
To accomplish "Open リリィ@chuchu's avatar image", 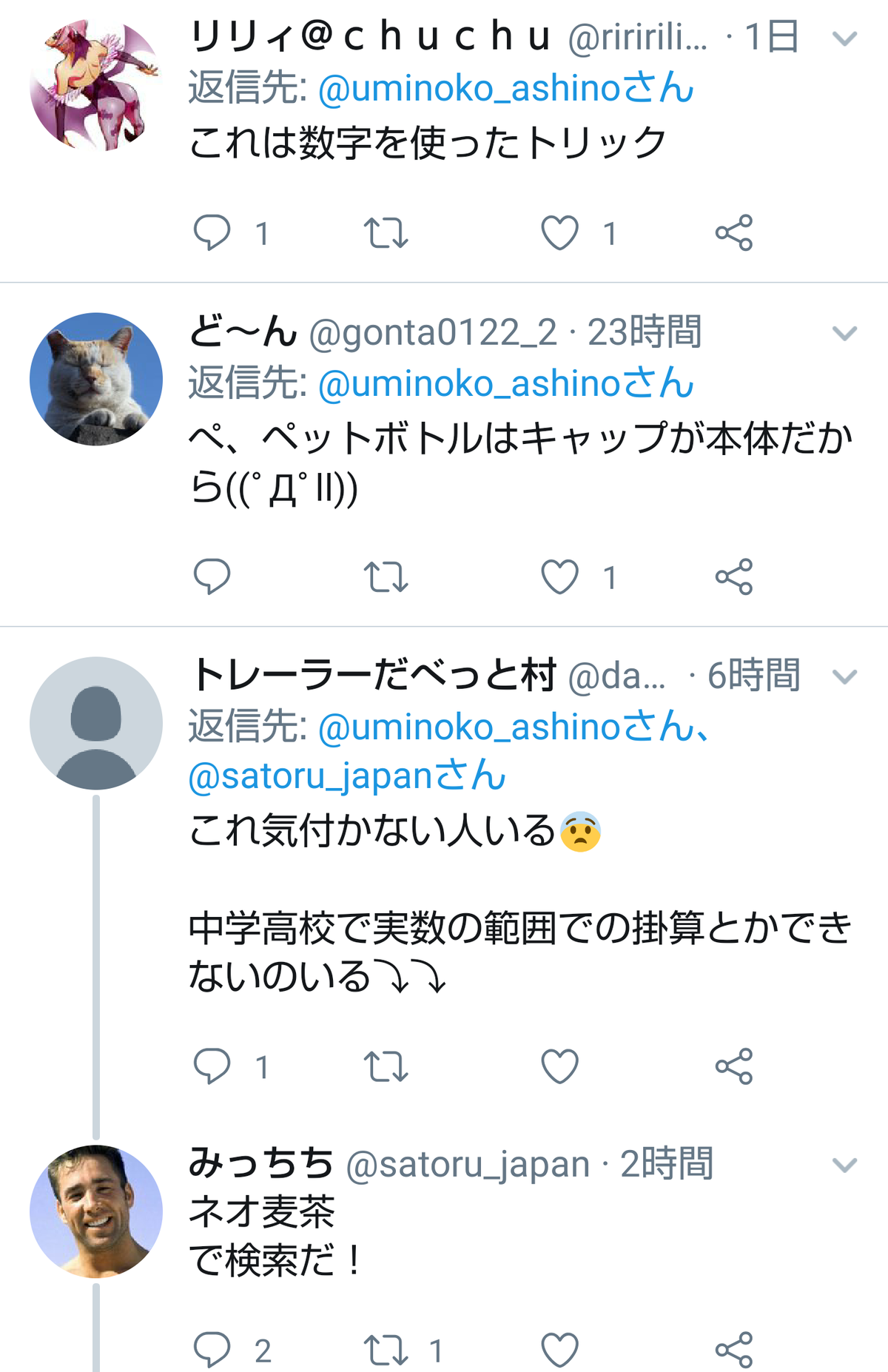I will click(96, 84).
